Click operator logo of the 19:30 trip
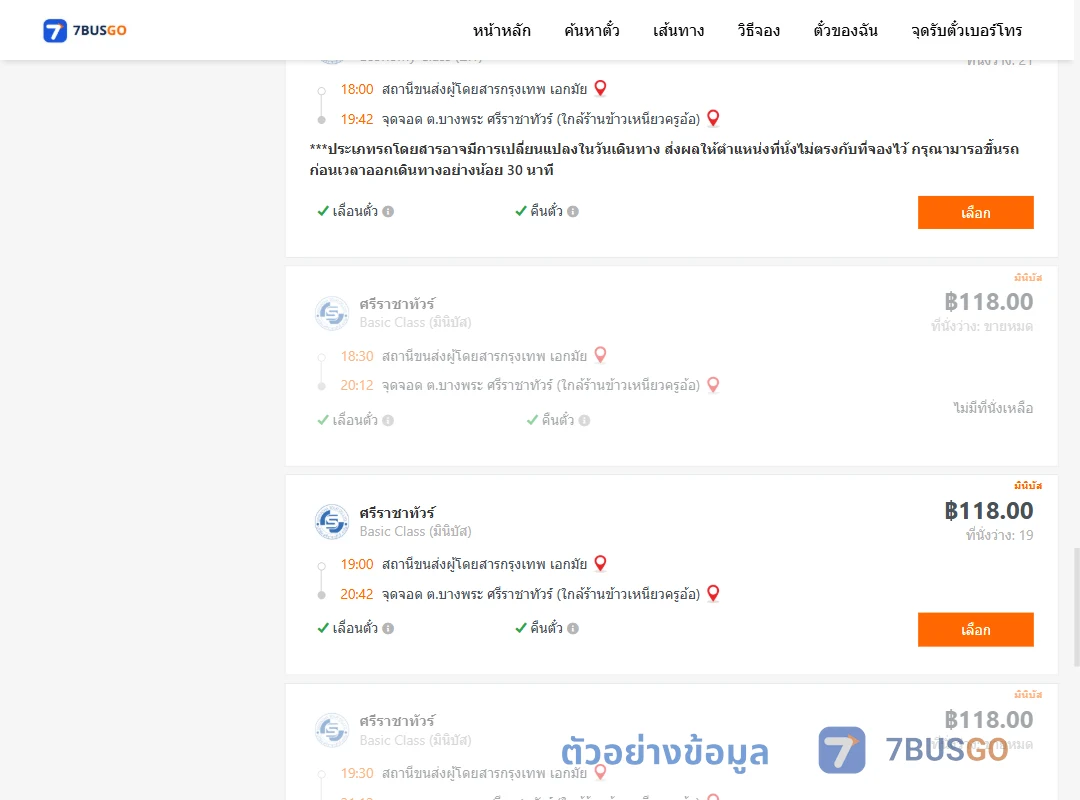The image size is (1080, 800). 332,730
